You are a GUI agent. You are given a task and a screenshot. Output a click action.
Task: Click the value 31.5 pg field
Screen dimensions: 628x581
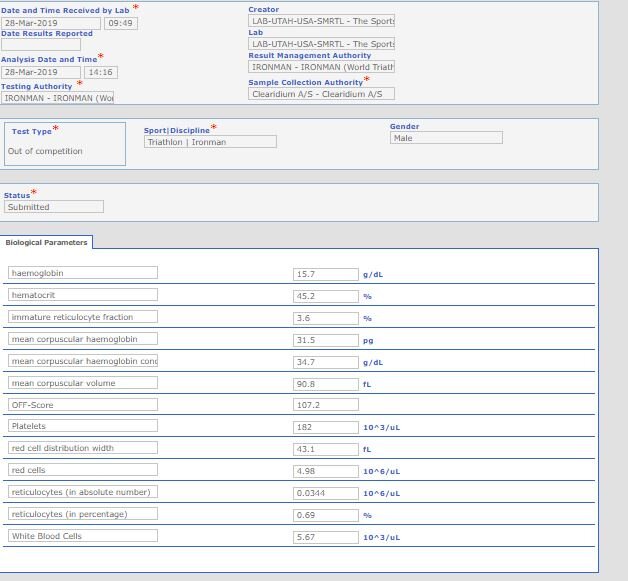click(x=326, y=340)
